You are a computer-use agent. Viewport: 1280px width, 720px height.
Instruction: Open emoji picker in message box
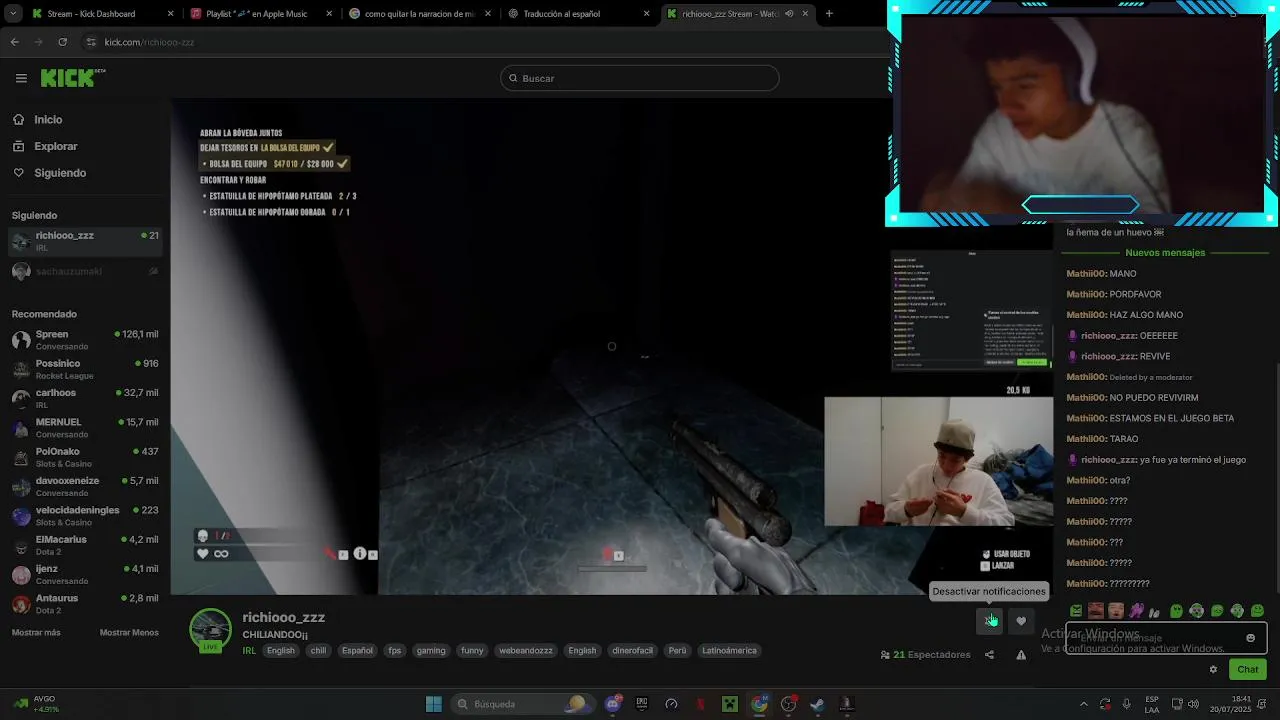(1250, 638)
